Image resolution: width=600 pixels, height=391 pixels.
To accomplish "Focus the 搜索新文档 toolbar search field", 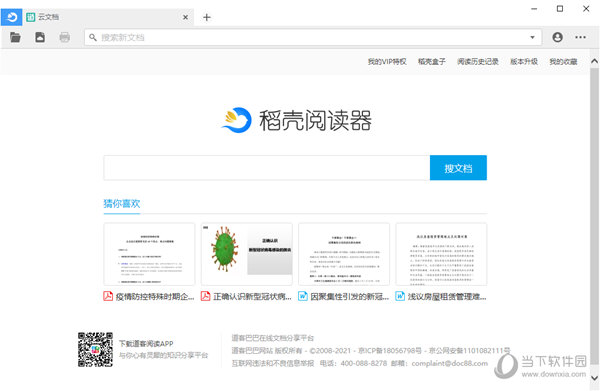I will point(313,37).
